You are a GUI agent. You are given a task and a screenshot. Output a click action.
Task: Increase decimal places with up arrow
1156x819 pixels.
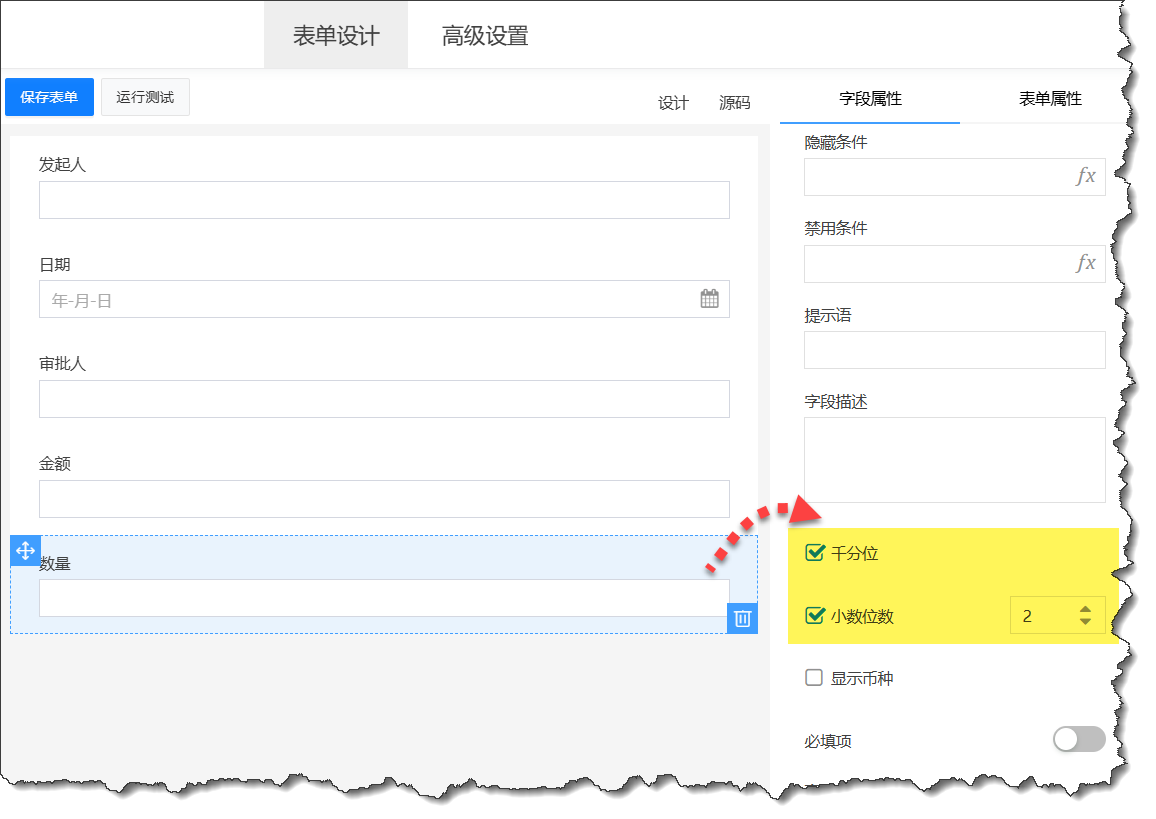pos(1085,609)
